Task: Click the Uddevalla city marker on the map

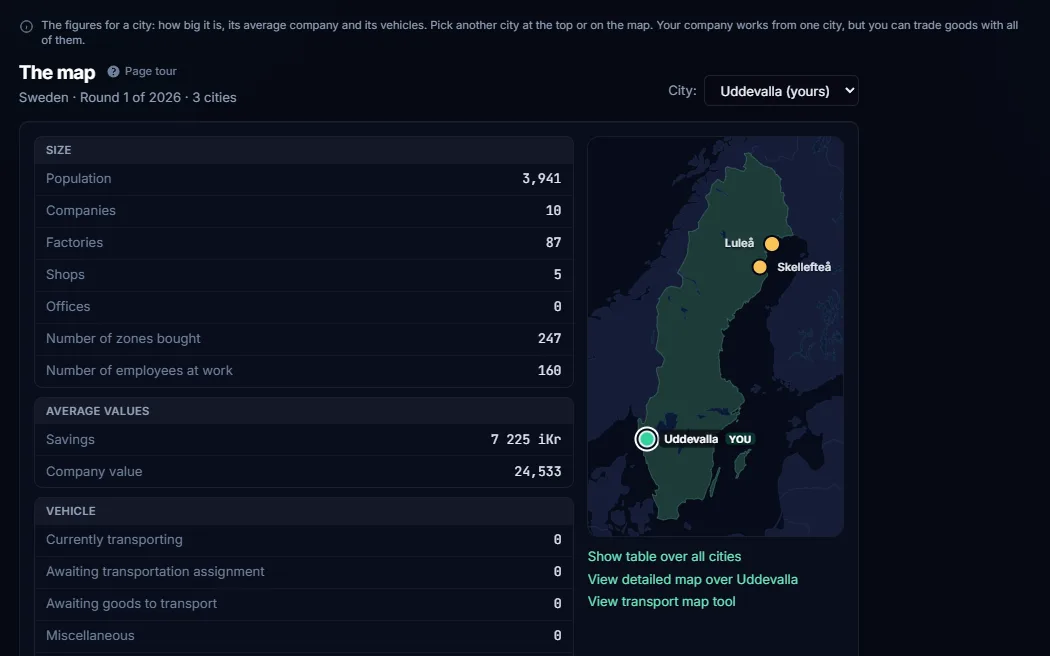Action: 647,439
